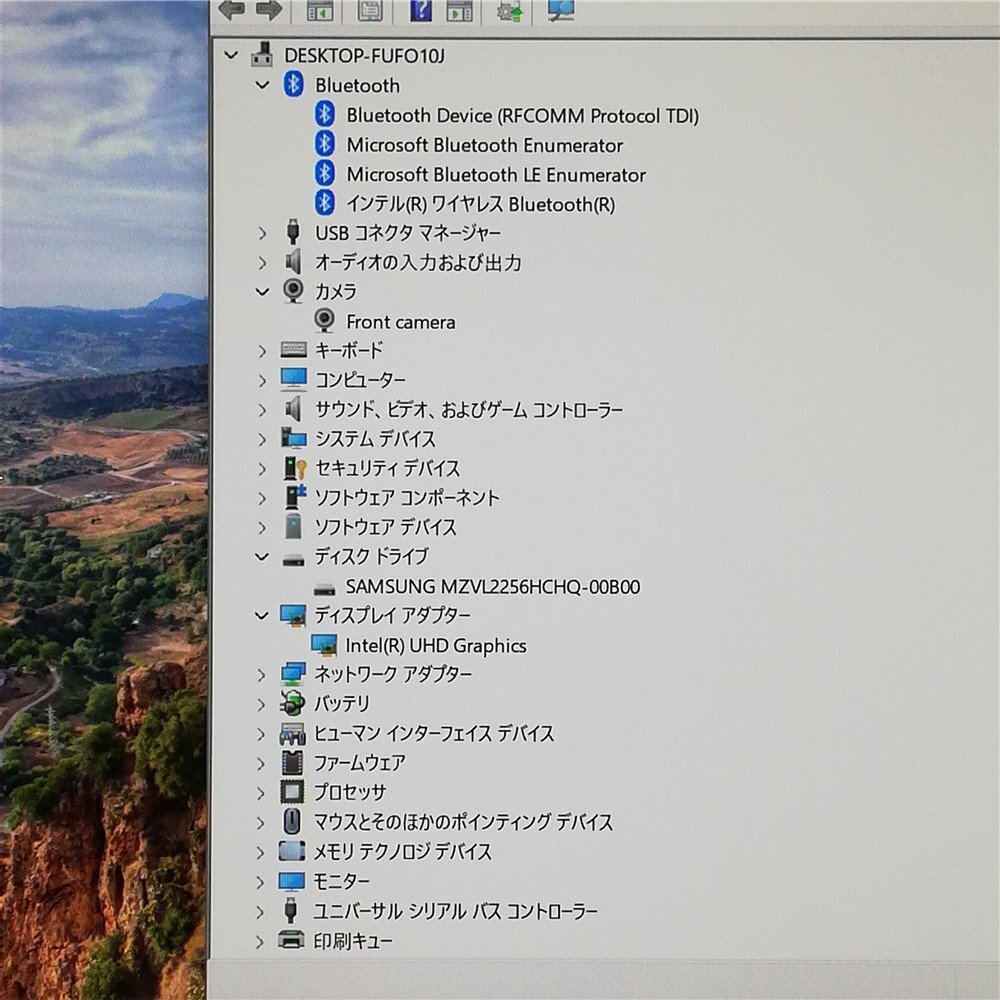Click the ヒューマン インターフェイス デバイス icon
The height and width of the screenshot is (1000, 1000).
pyautogui.click(x=292, y=733)
